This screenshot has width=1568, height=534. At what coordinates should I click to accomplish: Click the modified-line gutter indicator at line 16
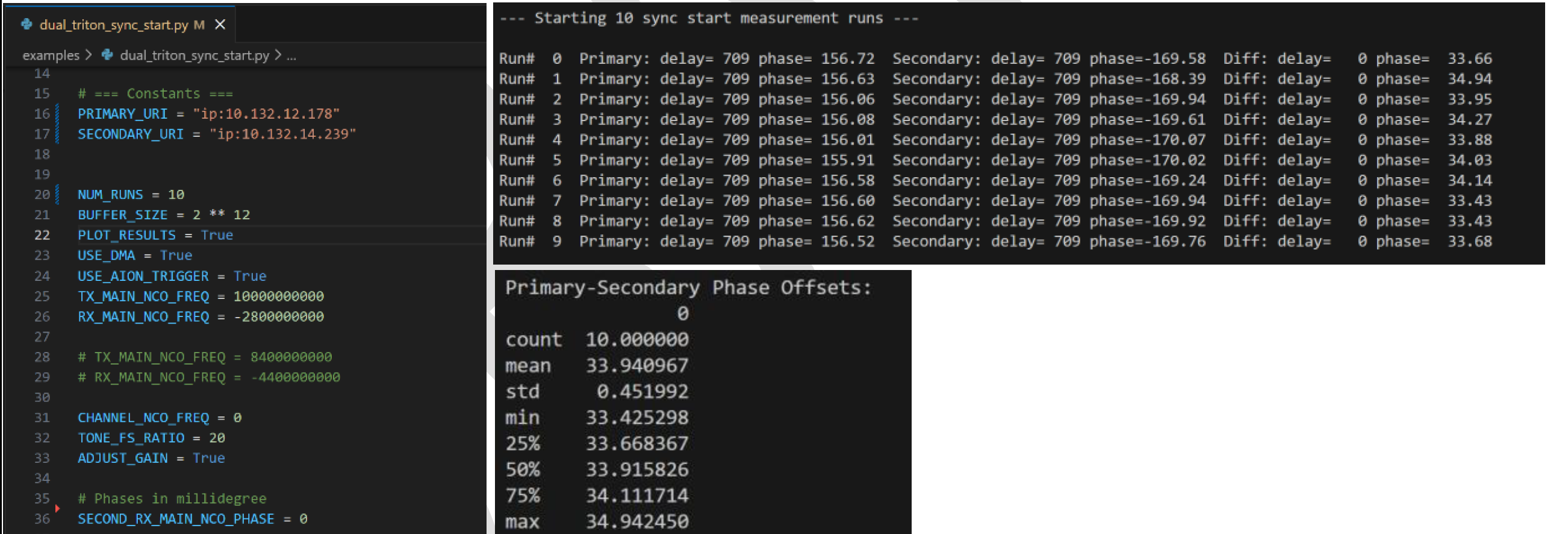click(57, 114)
